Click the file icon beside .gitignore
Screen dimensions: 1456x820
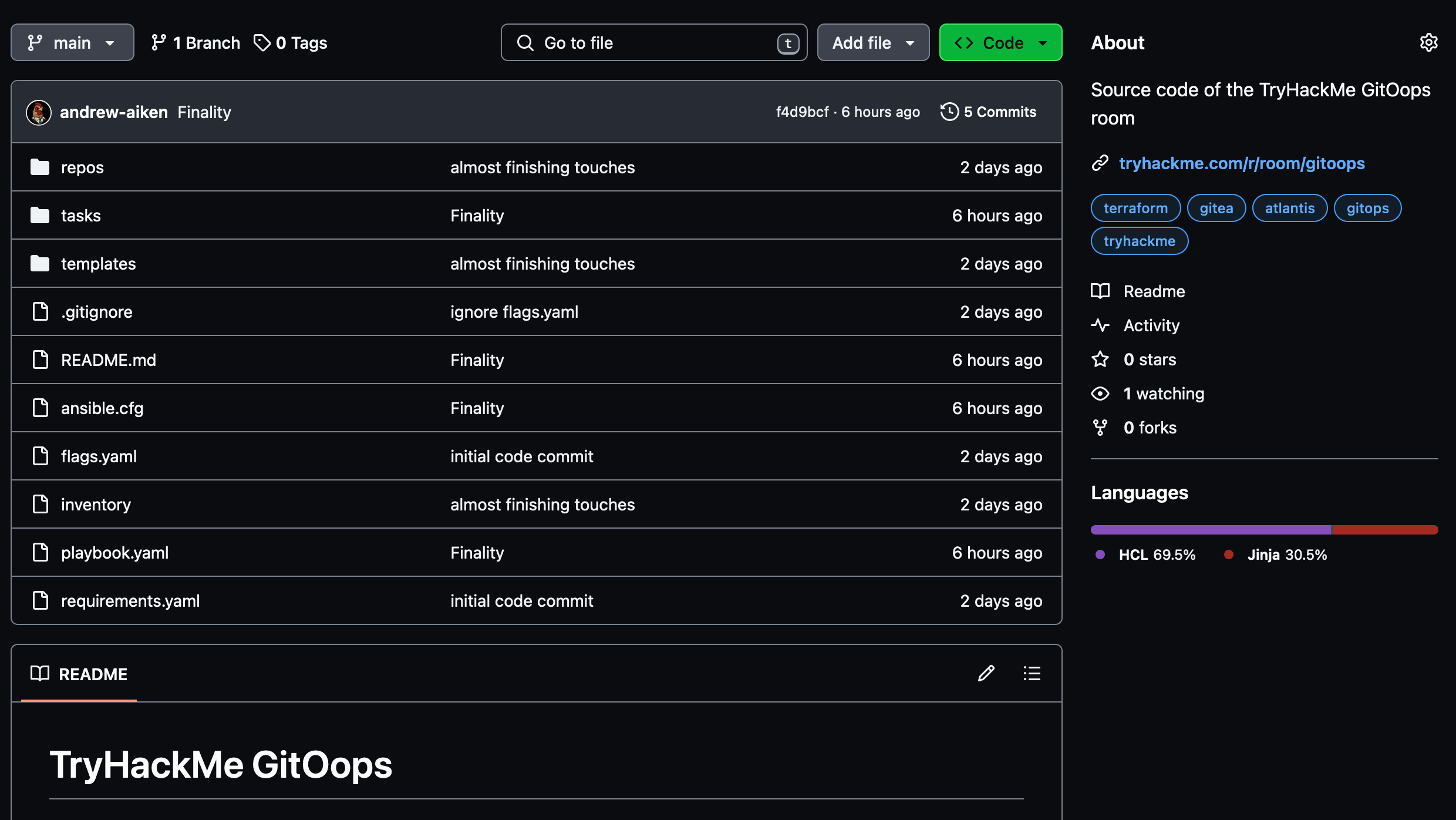click(x=41, y=312)
